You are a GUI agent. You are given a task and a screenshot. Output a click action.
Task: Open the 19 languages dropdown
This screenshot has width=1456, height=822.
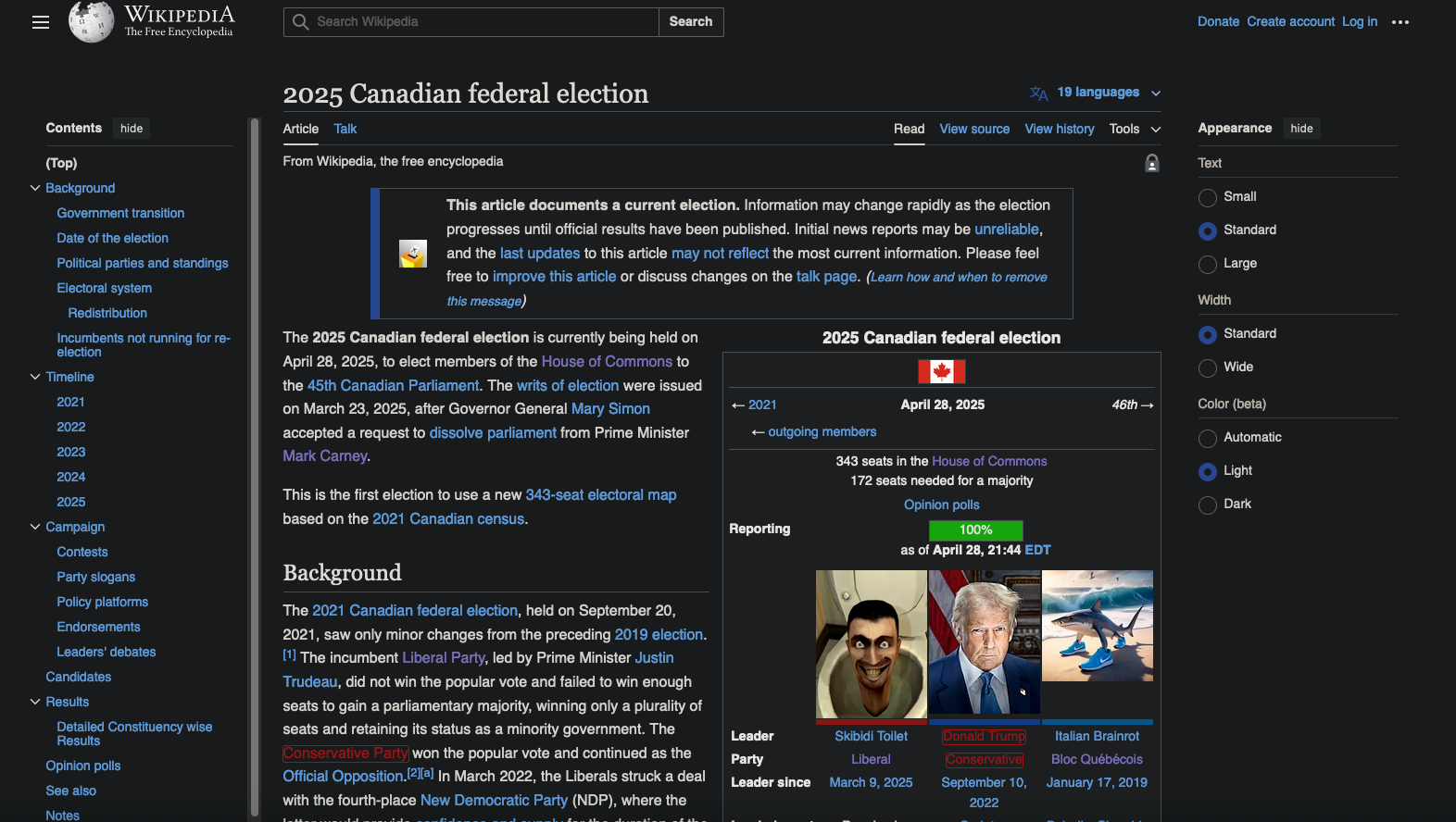(x=1096, y=93)
